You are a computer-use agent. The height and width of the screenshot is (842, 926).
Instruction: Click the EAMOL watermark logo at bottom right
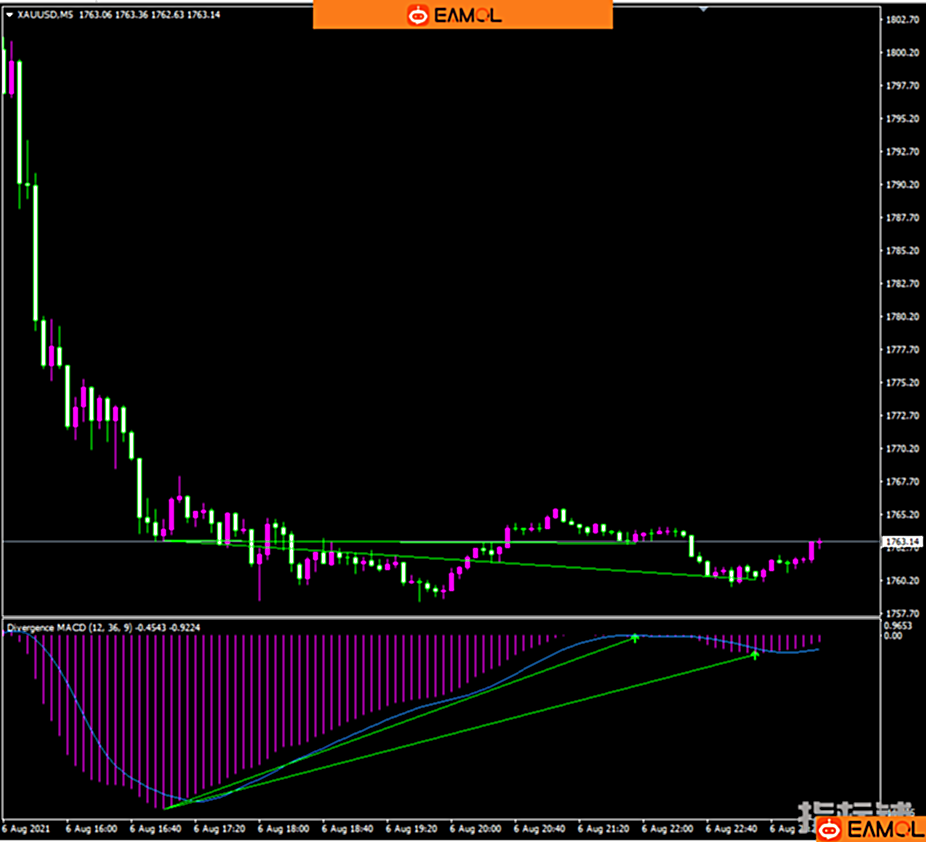pyautogui.click(x=868, y=829)
